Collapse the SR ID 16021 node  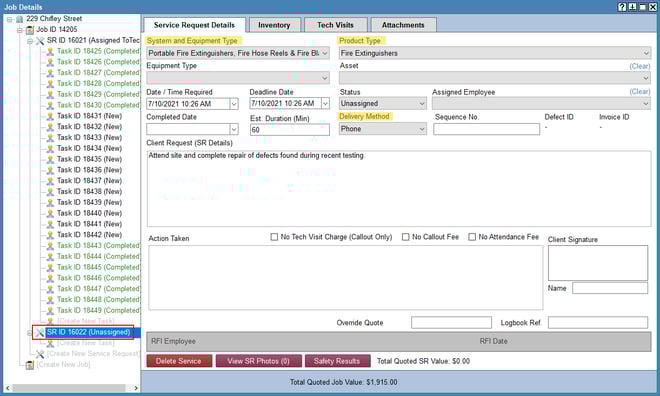(x=30, y=41)
